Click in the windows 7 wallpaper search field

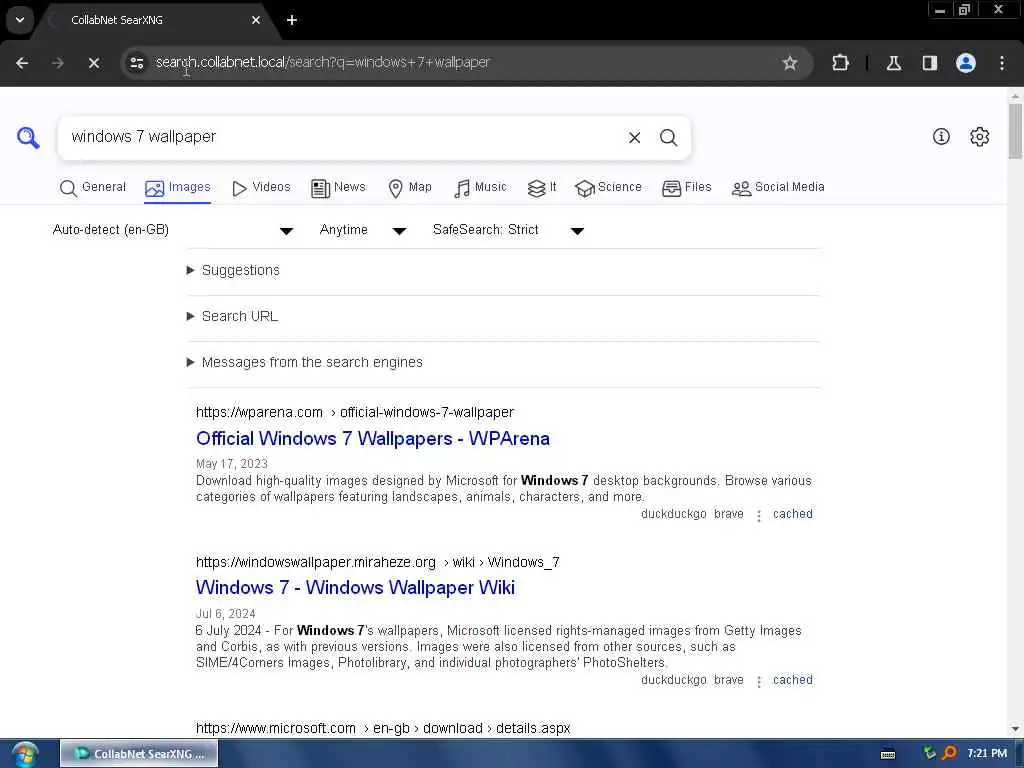point(340,137)
